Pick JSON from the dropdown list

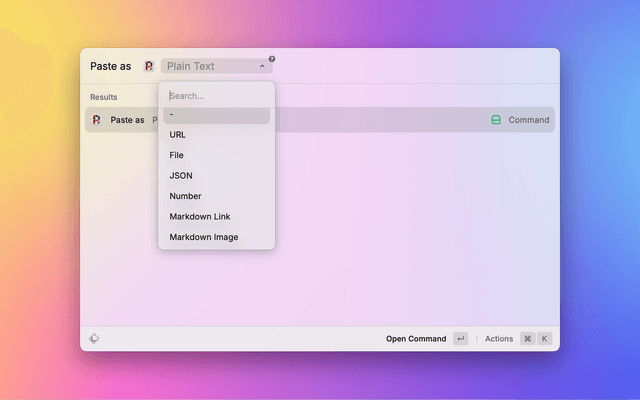point(181,176)
